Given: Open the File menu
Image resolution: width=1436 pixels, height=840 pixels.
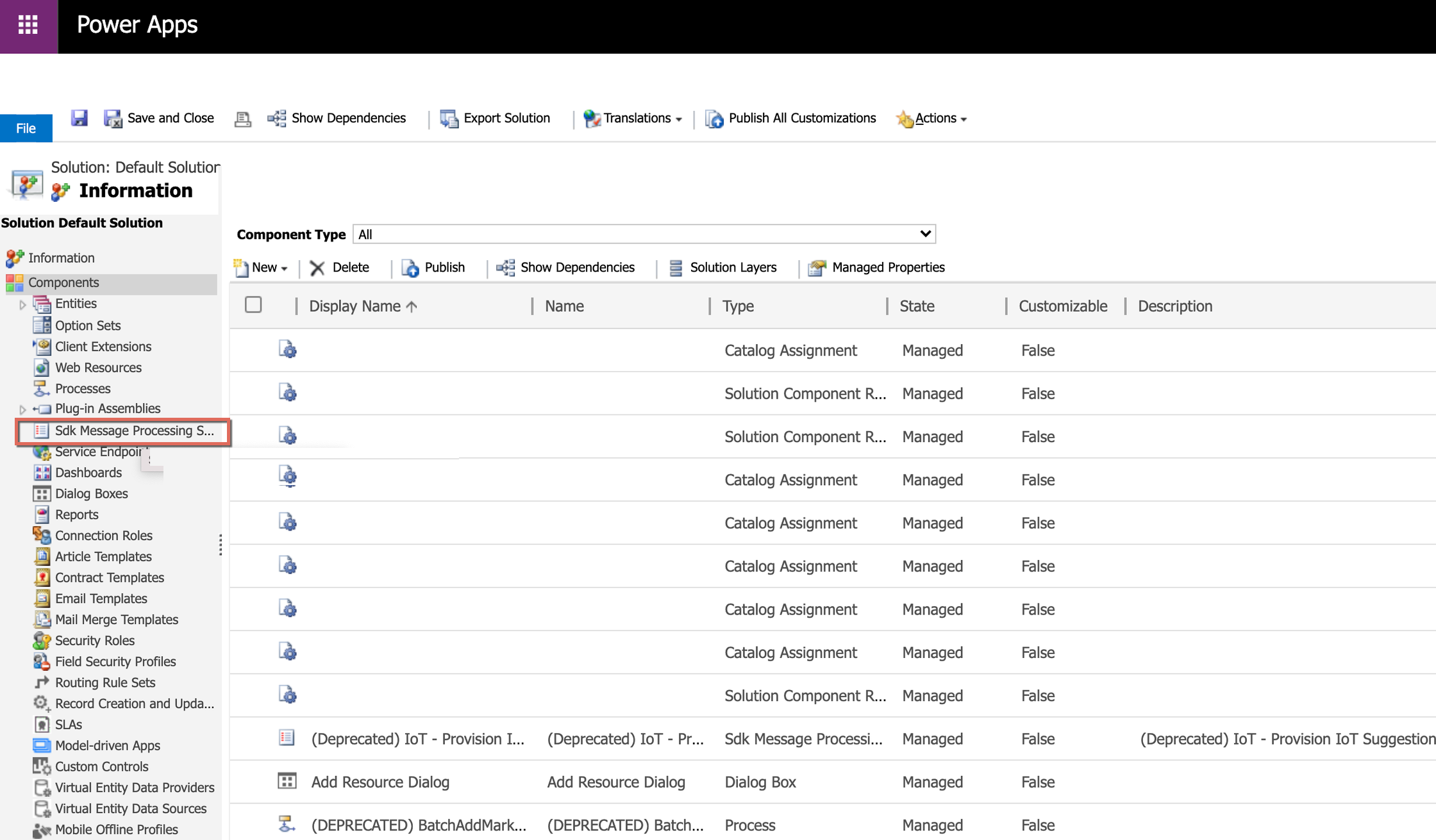Looking at the screenshot, I should (26, 128).
